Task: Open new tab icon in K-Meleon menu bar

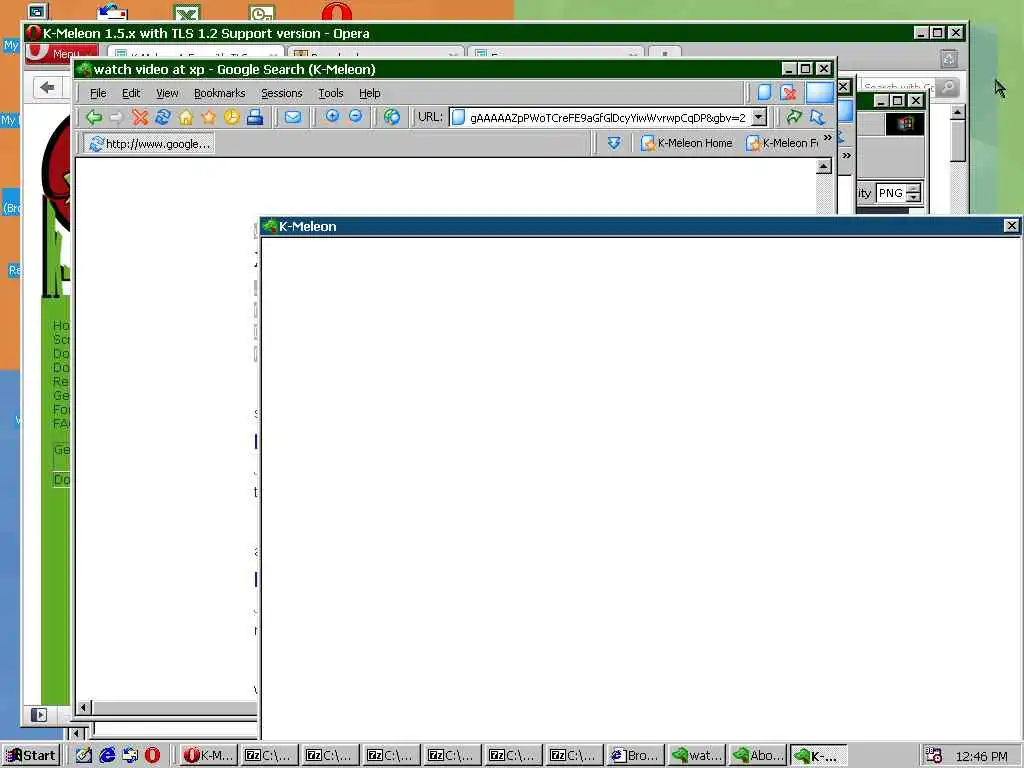Action: [764, 92]
